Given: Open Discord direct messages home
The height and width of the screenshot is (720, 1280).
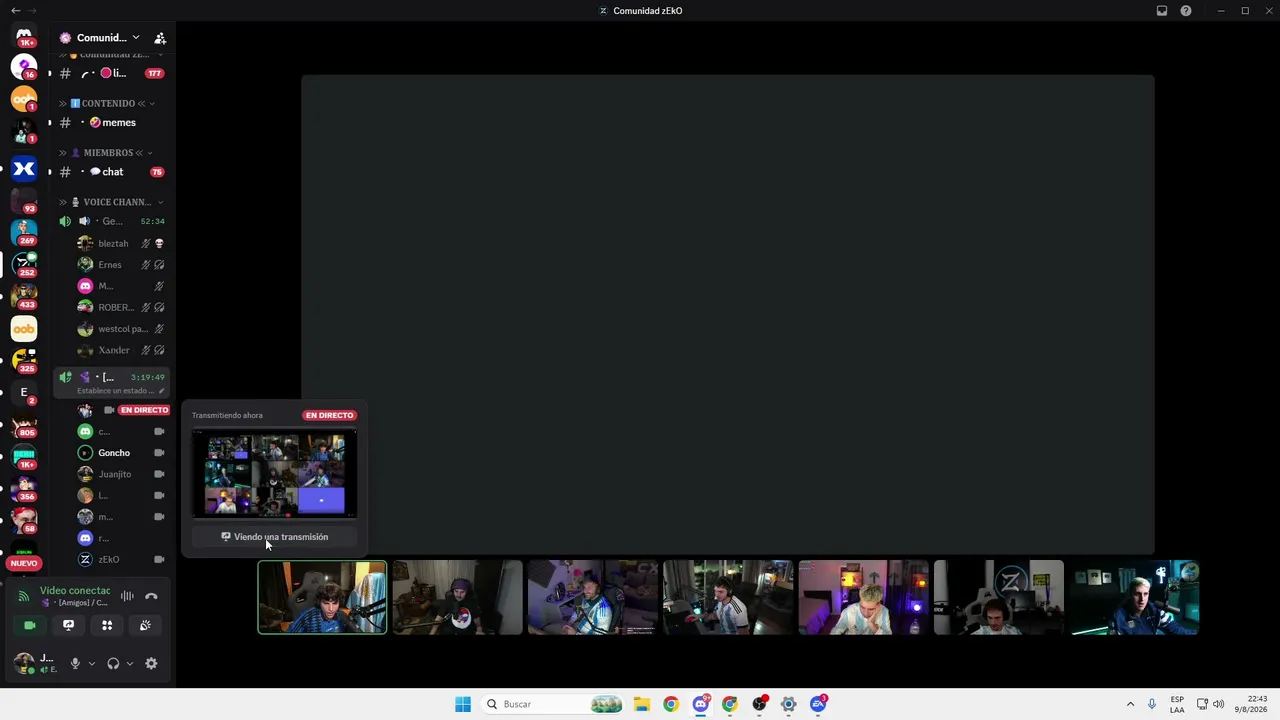Looking at the screenshot, I should 24,37.
